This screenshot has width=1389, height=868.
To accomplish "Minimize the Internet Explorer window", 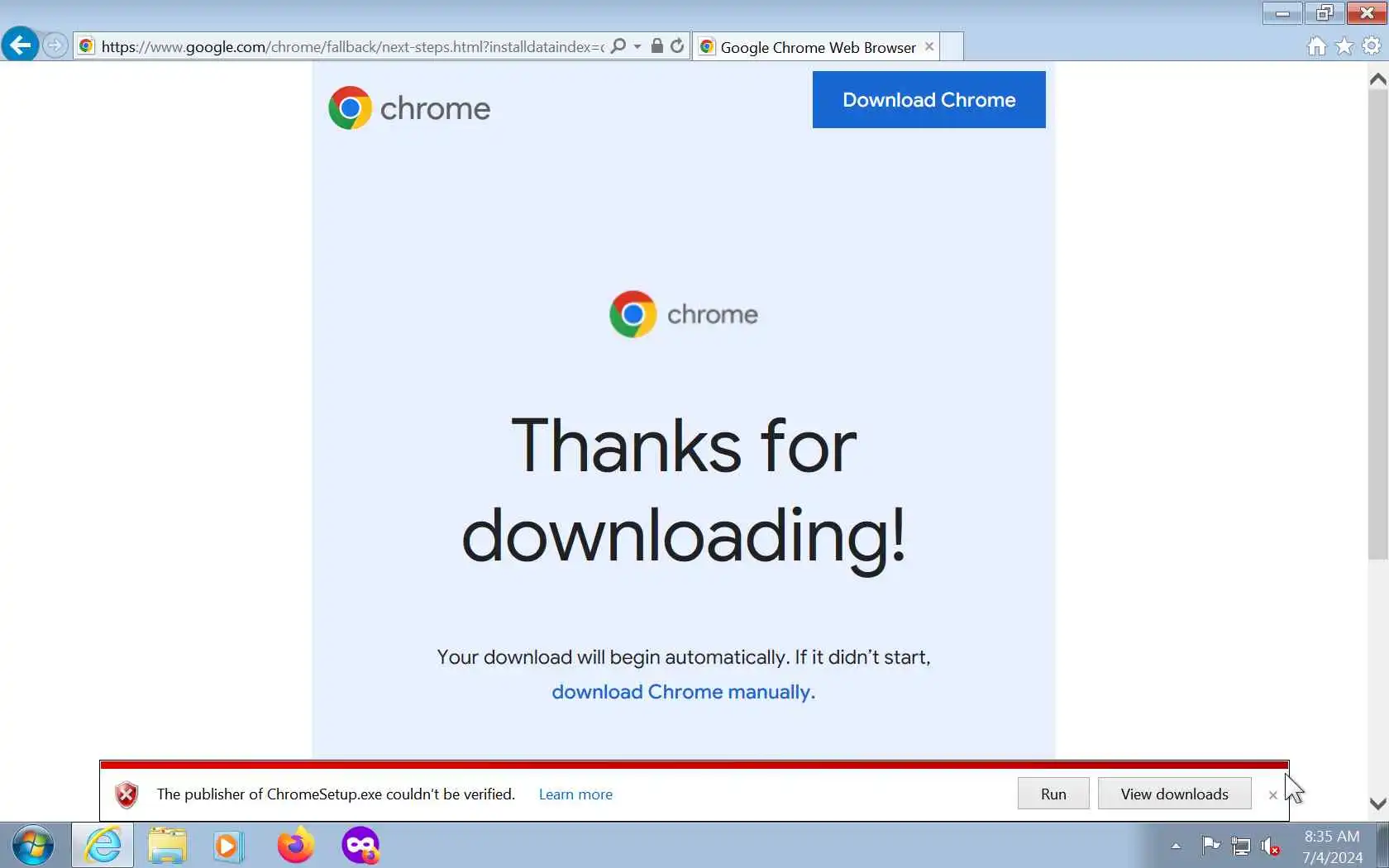I will (1282, 13).
